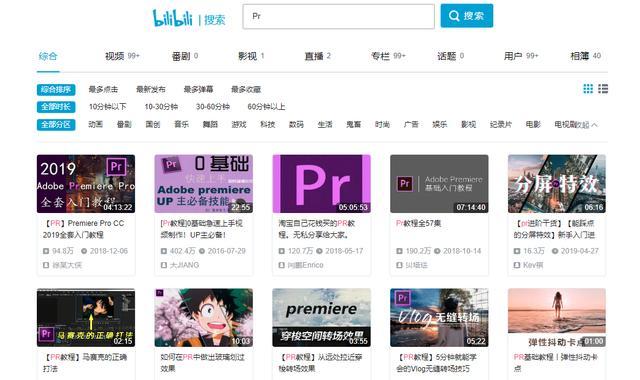The height and width of the screenshot is (380, 640).
Task: Open title Pr教程全57集
Action: point(418,223)
